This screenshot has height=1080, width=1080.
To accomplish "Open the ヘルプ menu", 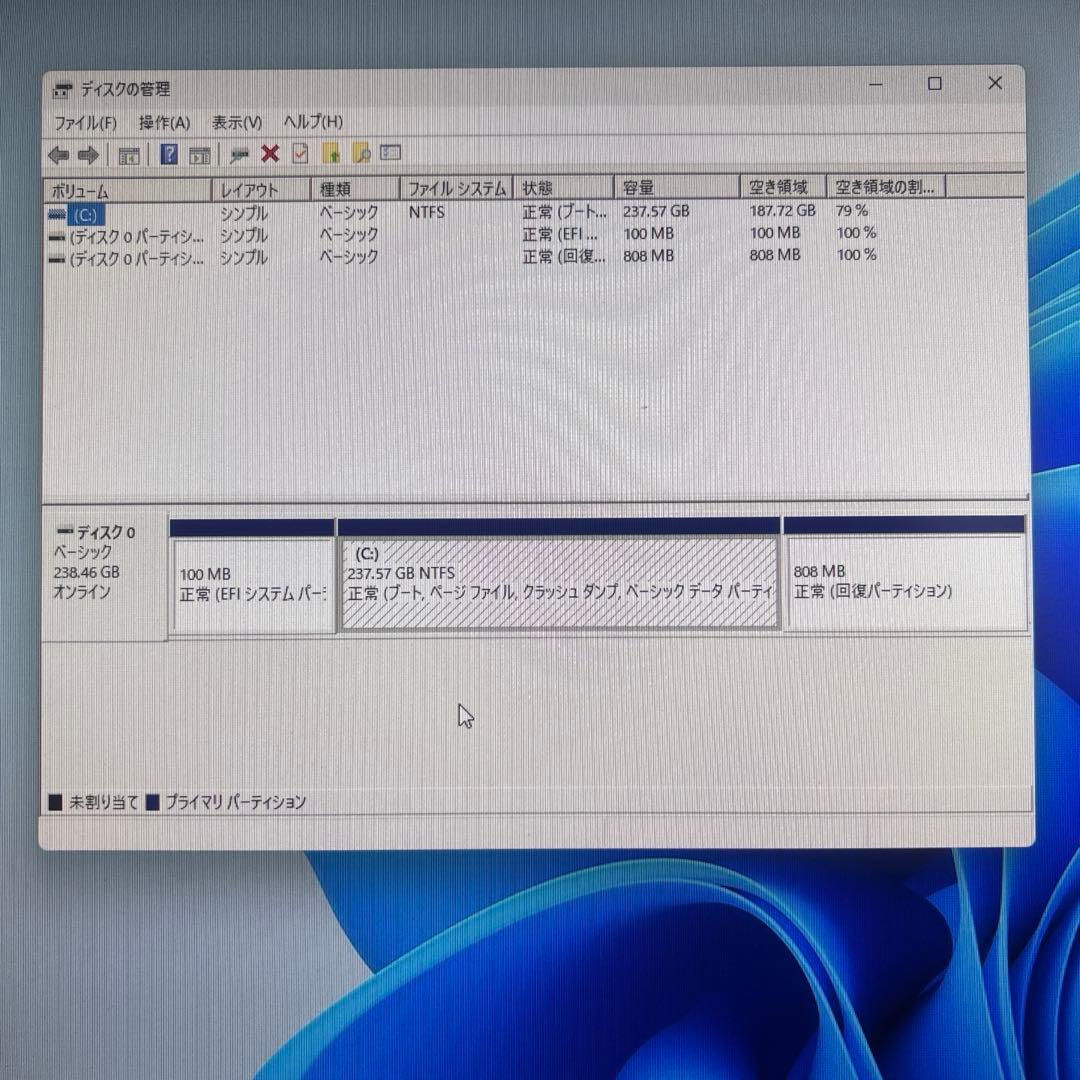I will pos(312,122).
